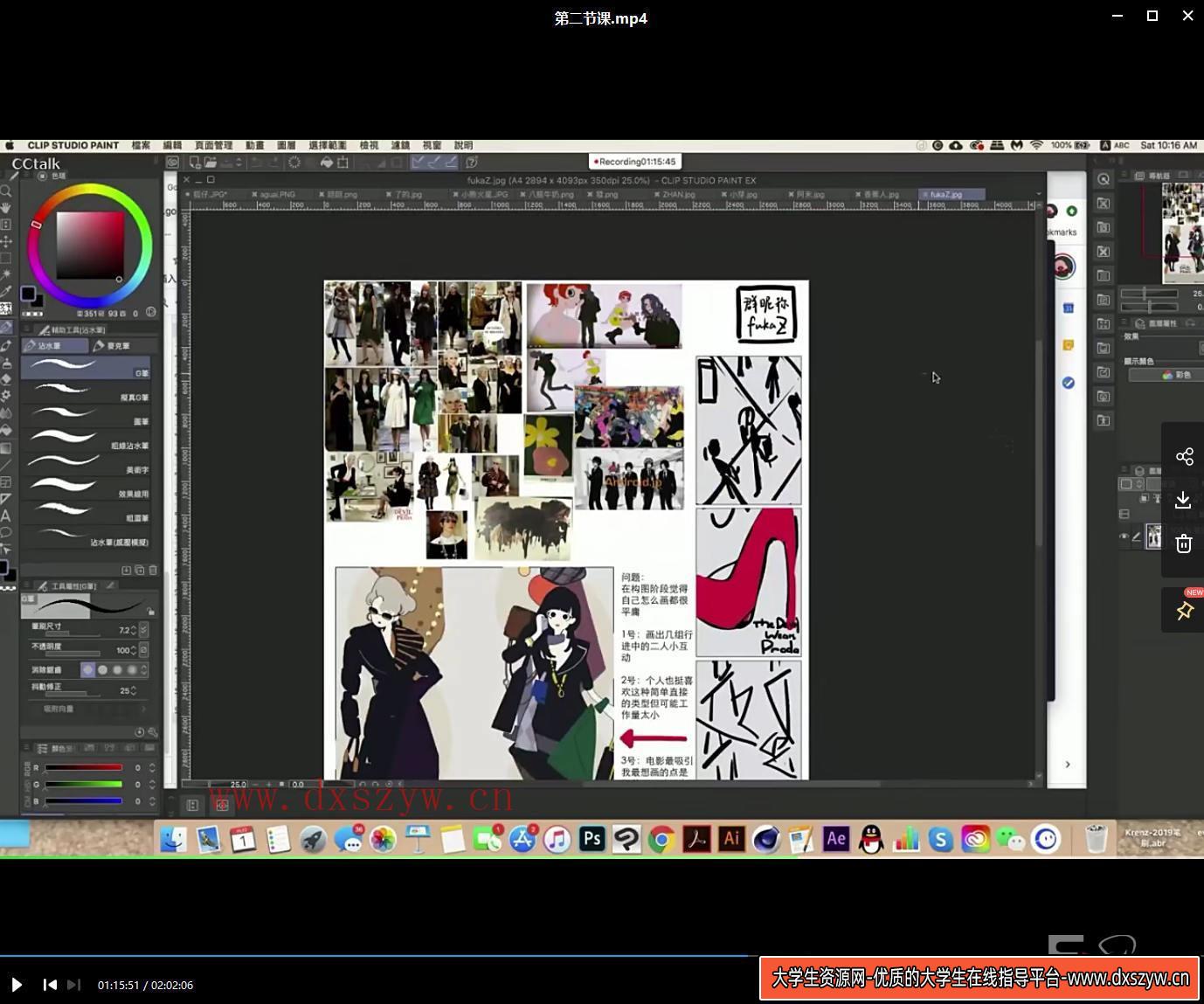Toggle the first anti-aliasing option circle

(x=87, y=670)
